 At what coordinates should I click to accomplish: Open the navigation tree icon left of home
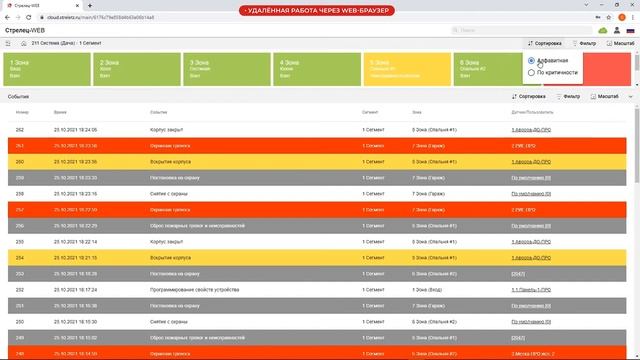pos(8,43)
